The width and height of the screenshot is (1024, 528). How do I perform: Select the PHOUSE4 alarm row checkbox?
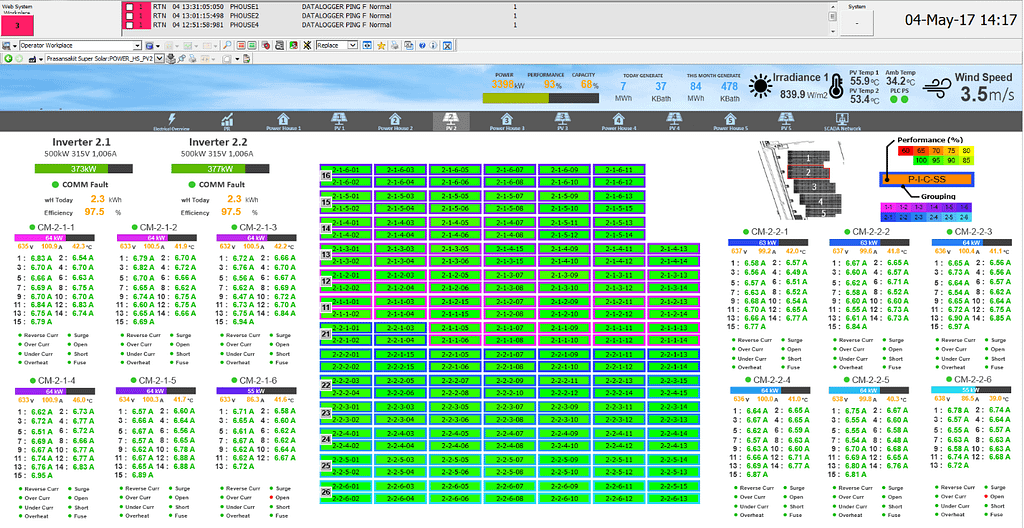point(130,24)
